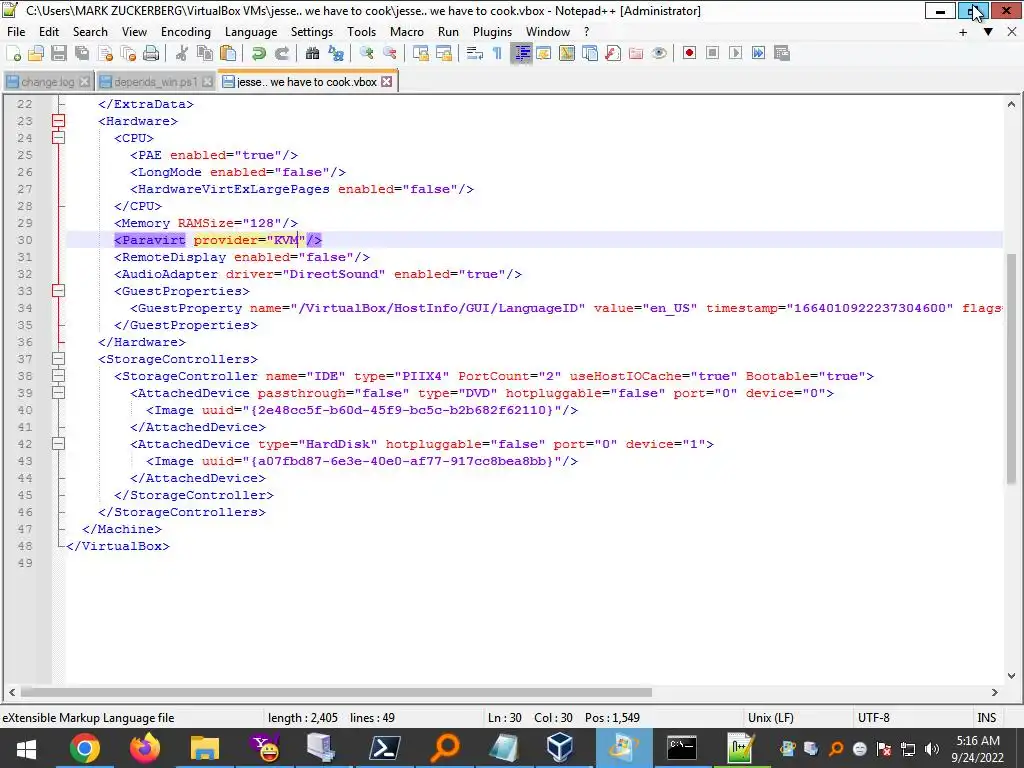This screenshot has width=1024, height=768.
Task: Click the Unix (LF) line ending status field
Action: [771, 717]
